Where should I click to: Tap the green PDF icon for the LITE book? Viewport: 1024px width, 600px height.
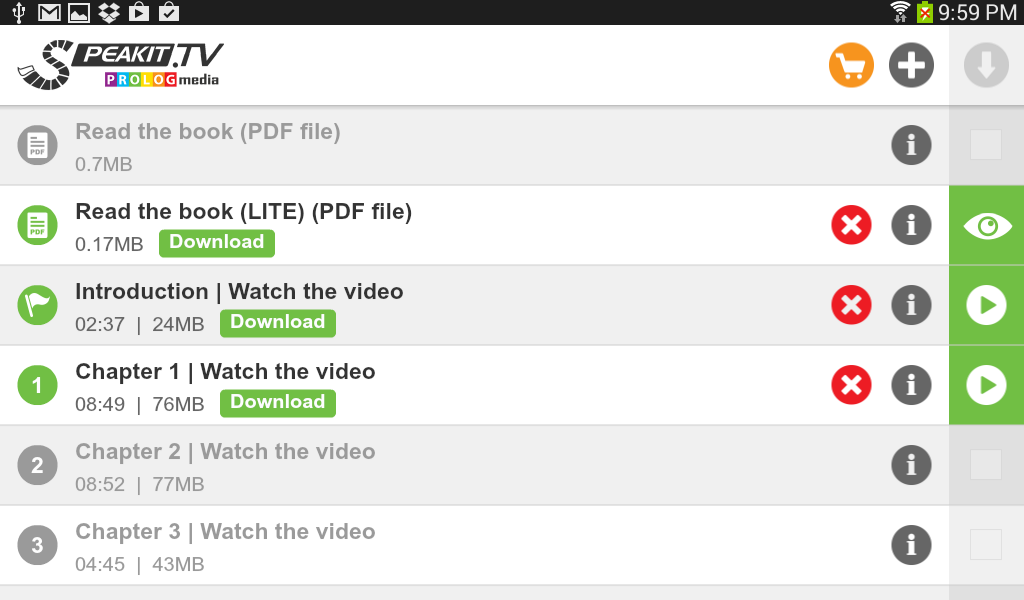37,225
